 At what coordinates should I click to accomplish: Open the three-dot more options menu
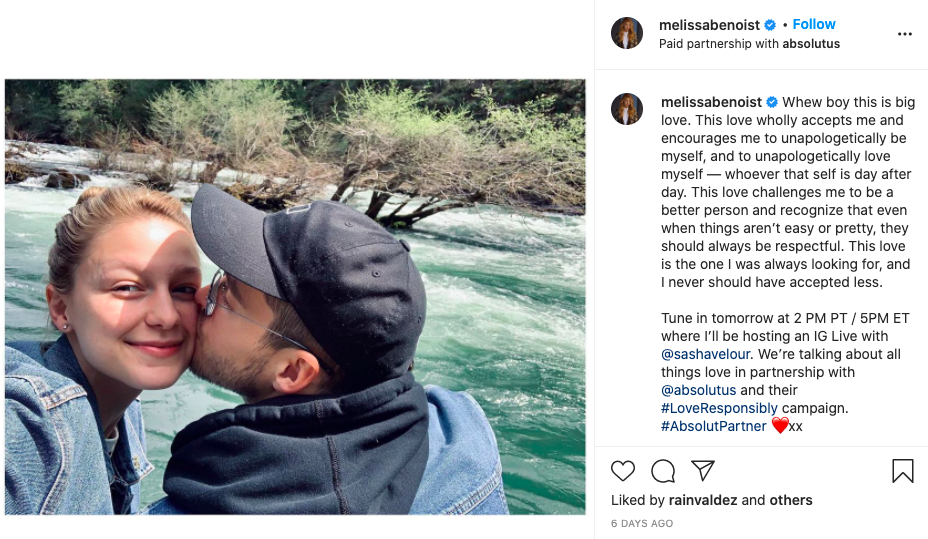coord(904,34)
